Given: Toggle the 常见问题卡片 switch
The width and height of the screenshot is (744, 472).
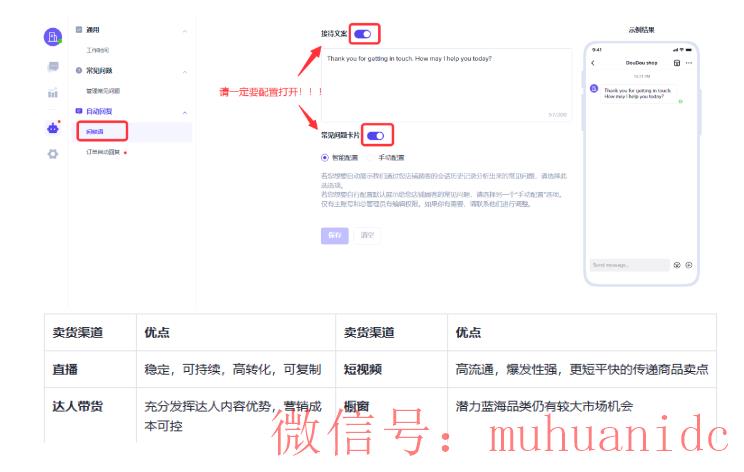Looking at the screenshot, I should [375, 136].
